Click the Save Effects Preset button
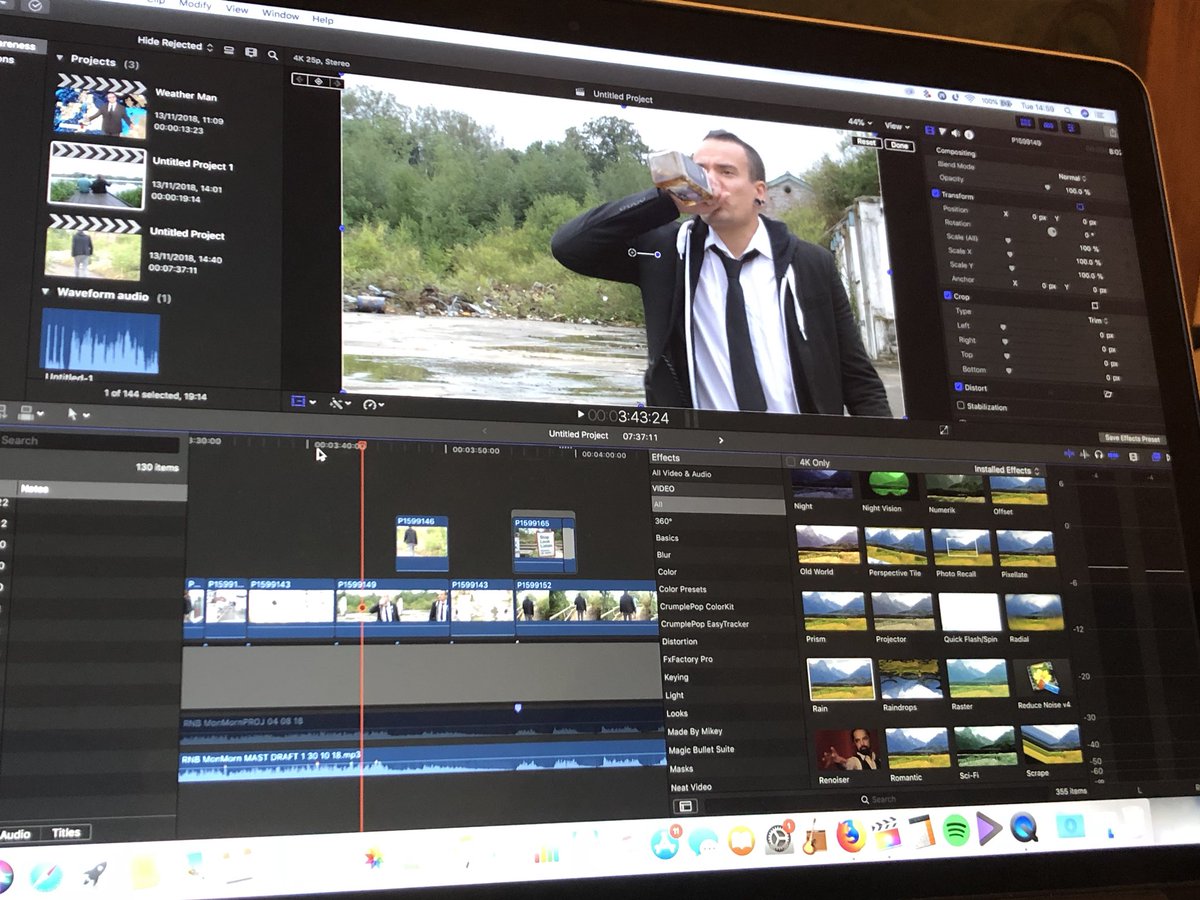 (x=1132, y=439)
